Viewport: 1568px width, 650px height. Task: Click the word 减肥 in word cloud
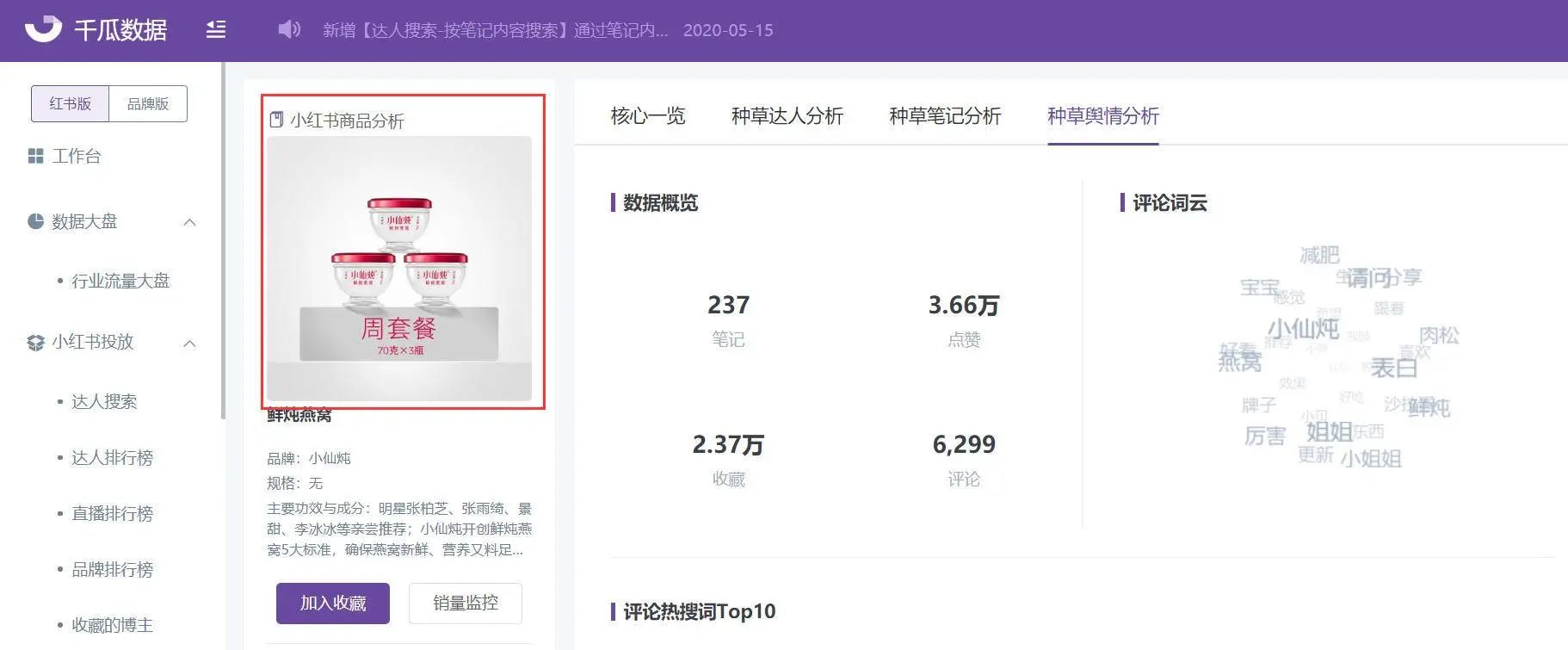(x=1319, y=255)
